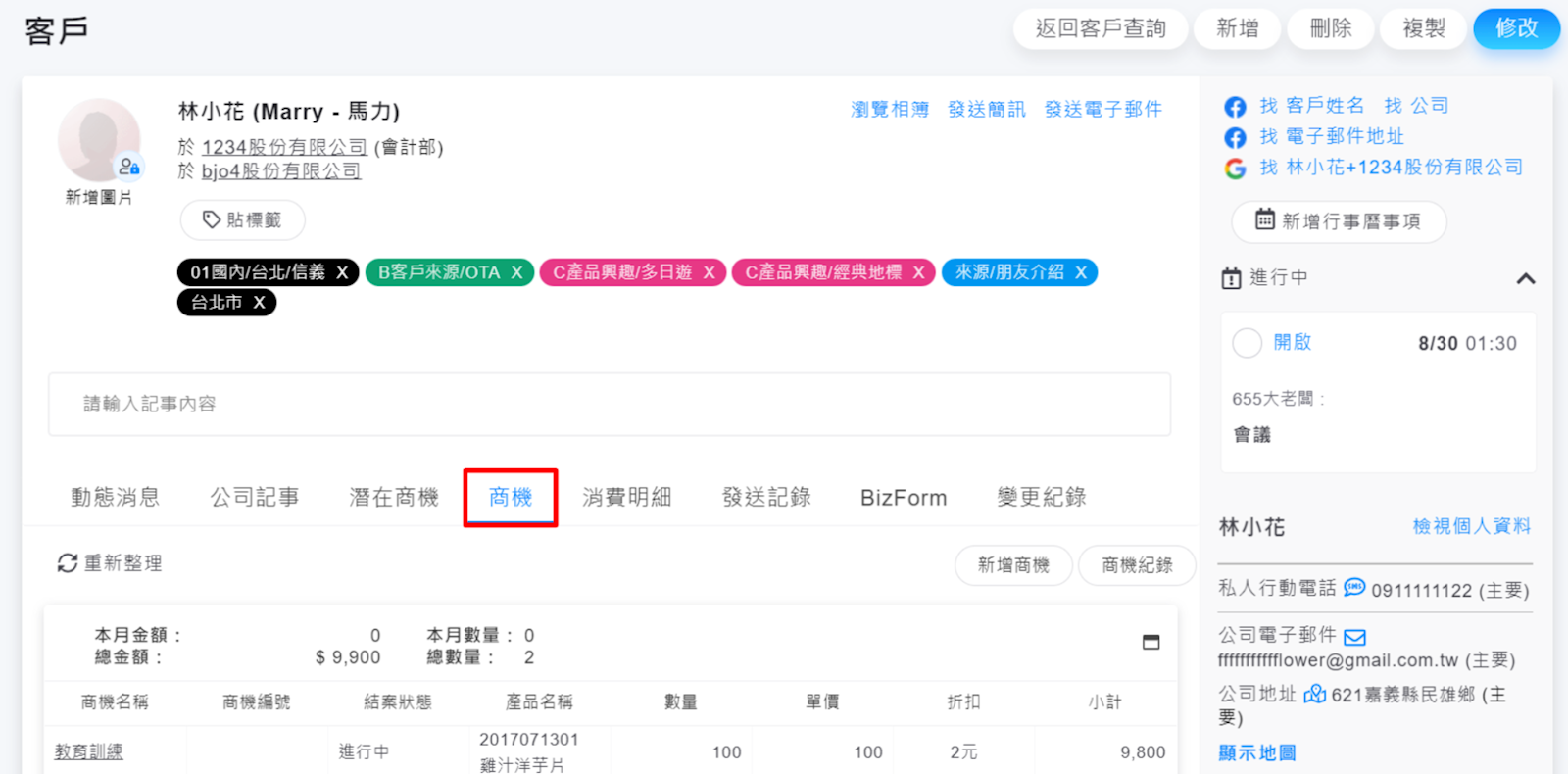Open the 教育訓練 opportunity link
The width and height of the screenshot is (1568, 774).
coord(88,752)
